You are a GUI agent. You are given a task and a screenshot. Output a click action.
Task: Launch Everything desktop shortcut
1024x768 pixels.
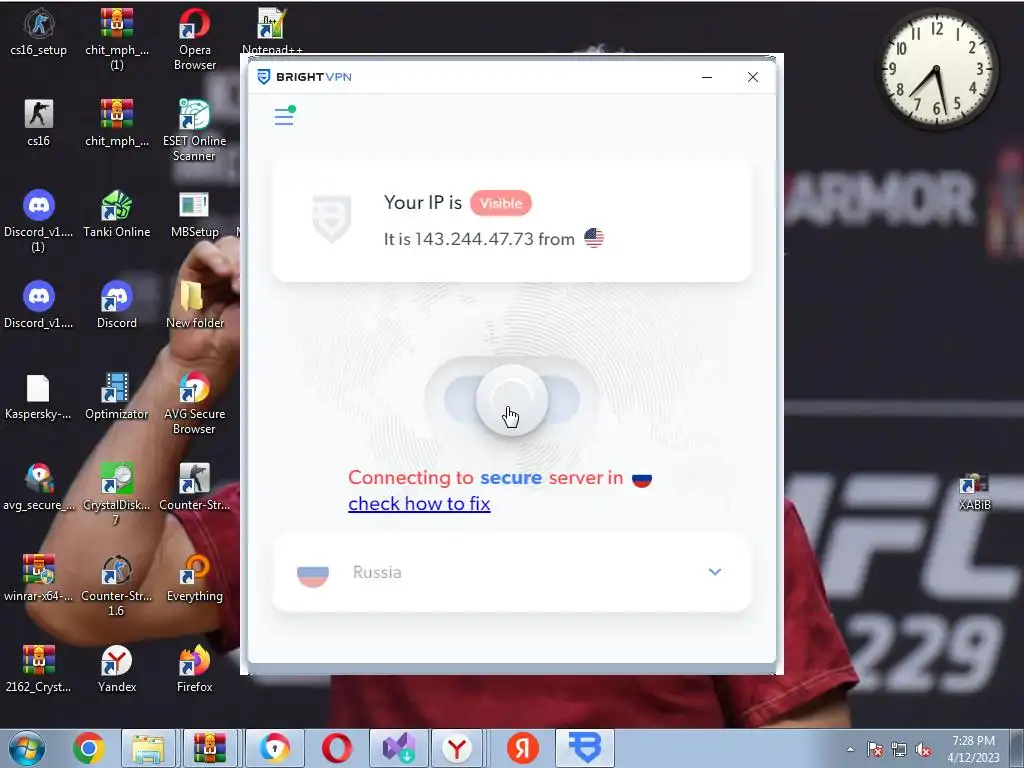coord(195,578)
